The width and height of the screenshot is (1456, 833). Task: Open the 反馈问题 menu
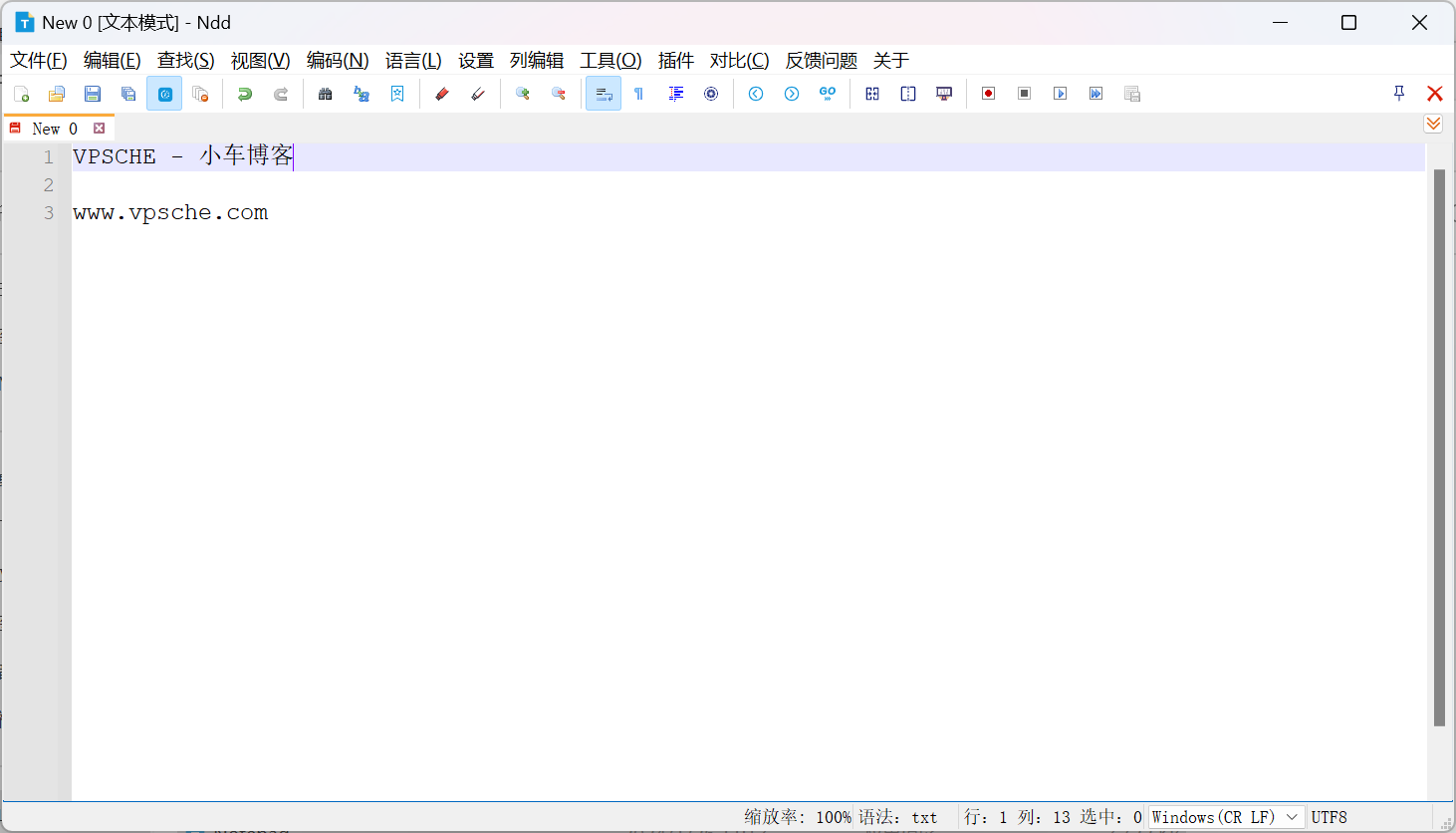point(822,61)
